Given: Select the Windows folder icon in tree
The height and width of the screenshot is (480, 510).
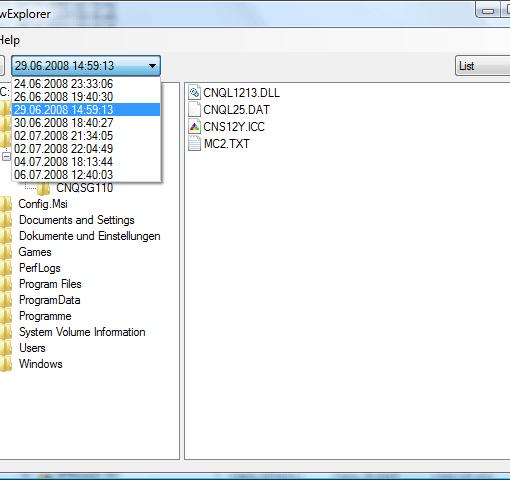Looking at the screenshot, I should (x=6, y=364).
